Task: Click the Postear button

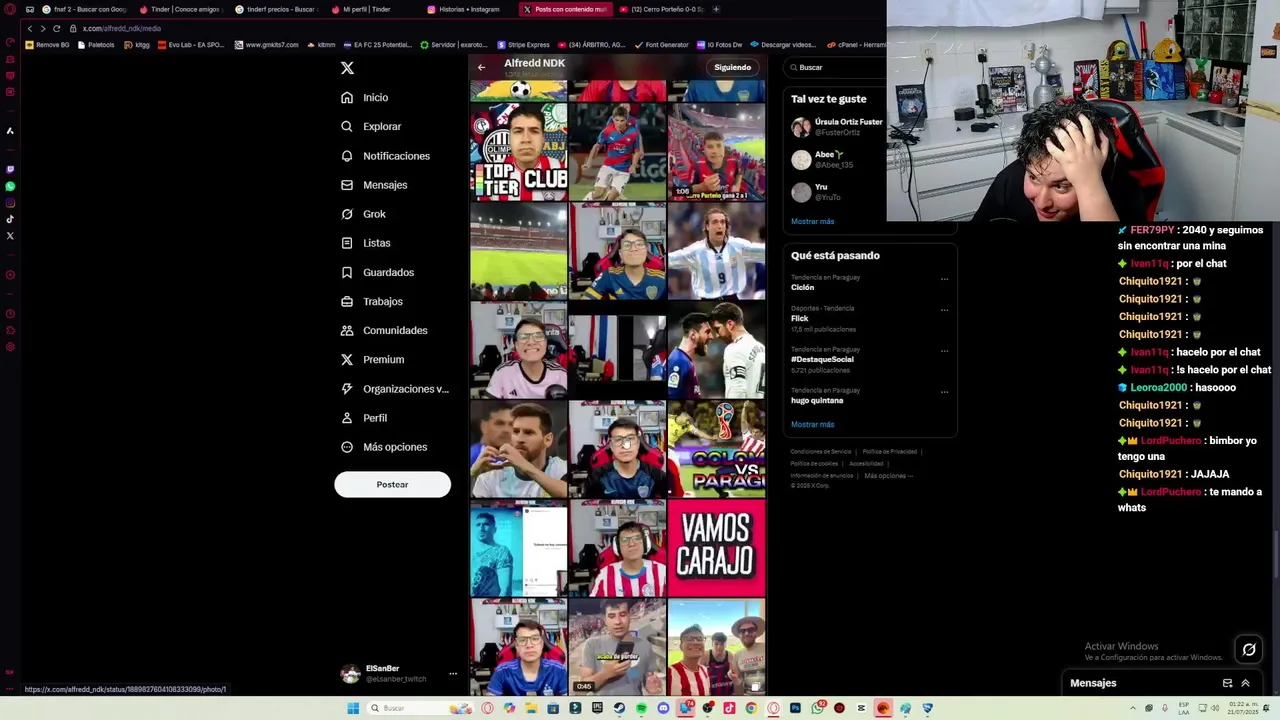Action: click(392, 484)
